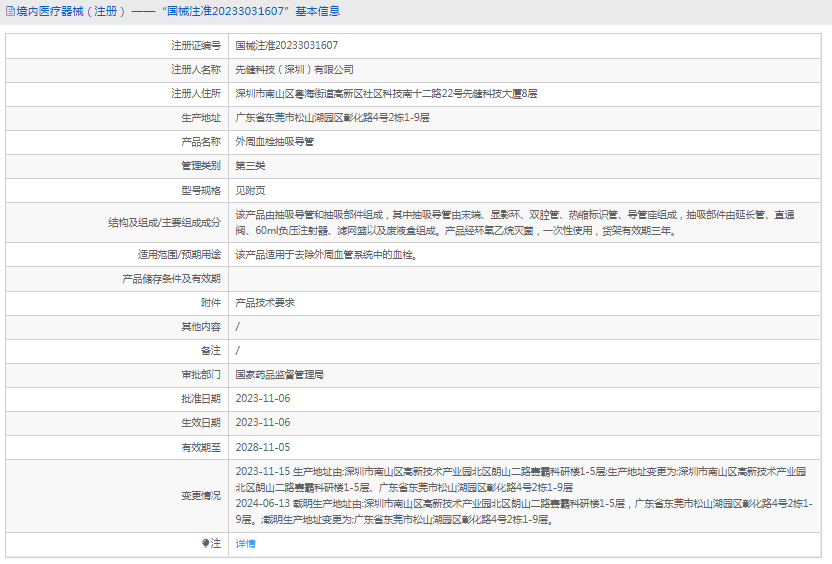Click the slash value in 备注 row

tap(238, 351)
